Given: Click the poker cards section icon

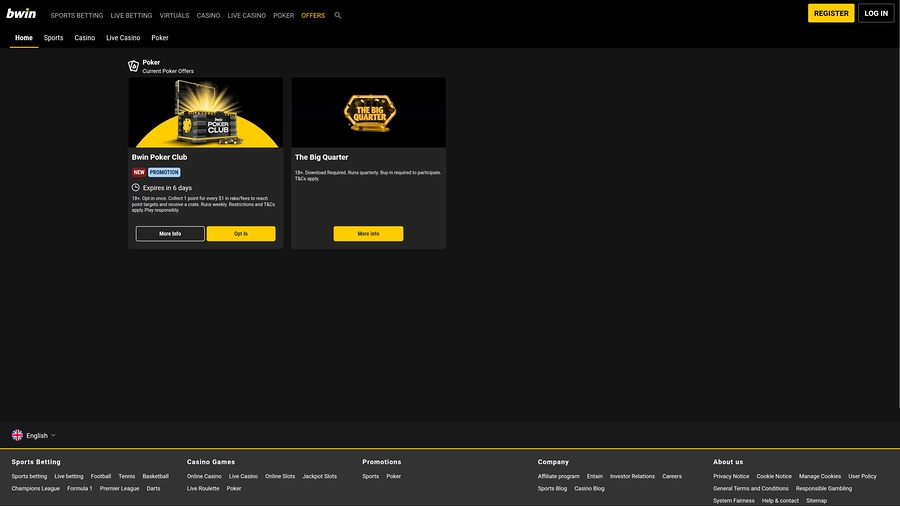Looking at the screenshot, I should pyautogui.click(x=133, y=66).
